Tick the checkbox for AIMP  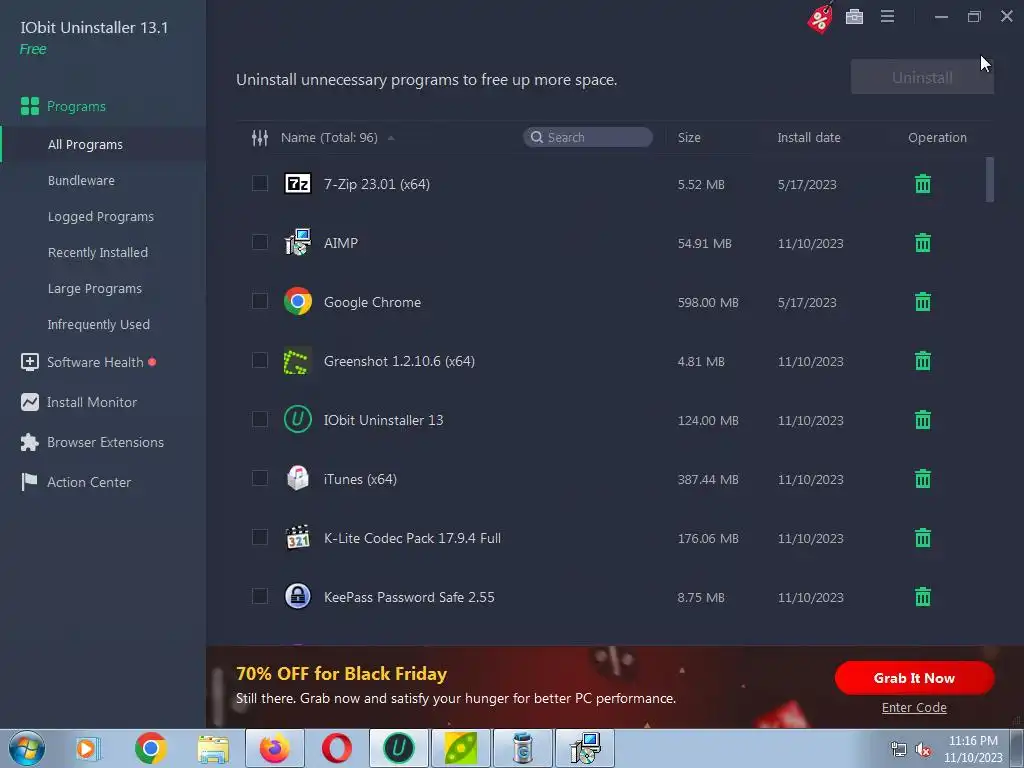tap(260, 242)
